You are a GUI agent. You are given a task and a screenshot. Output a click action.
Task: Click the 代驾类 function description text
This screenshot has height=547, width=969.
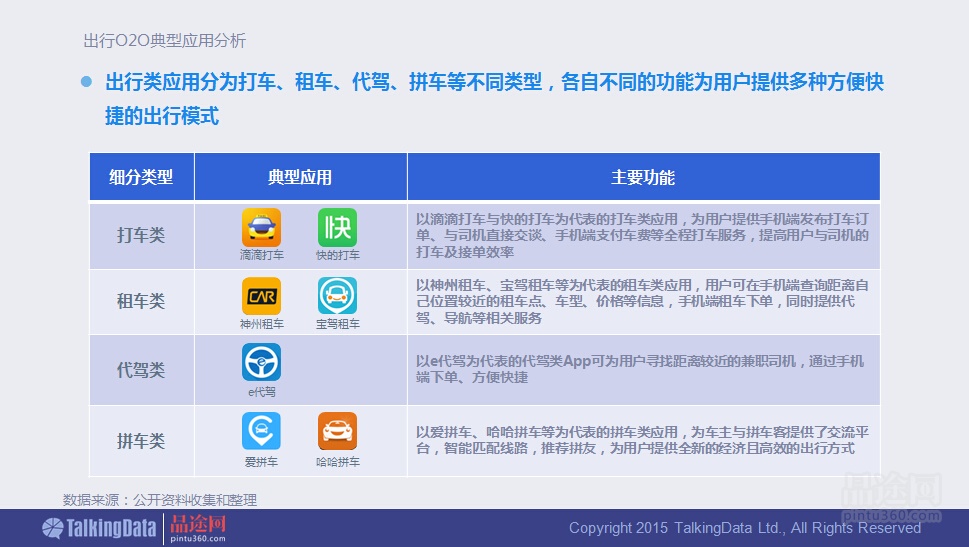pos(640,369)
